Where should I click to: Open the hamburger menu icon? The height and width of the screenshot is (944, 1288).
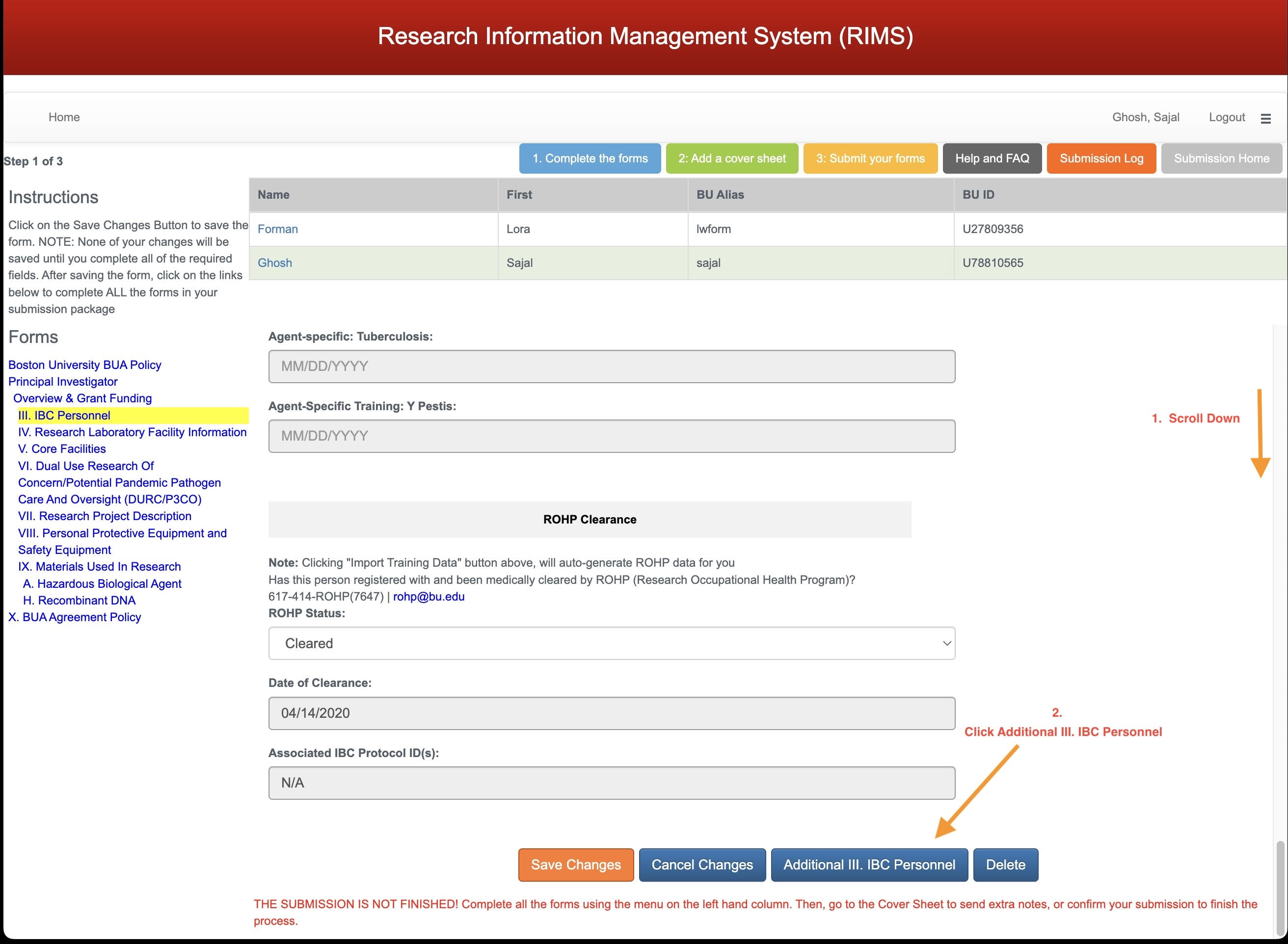1265,118
